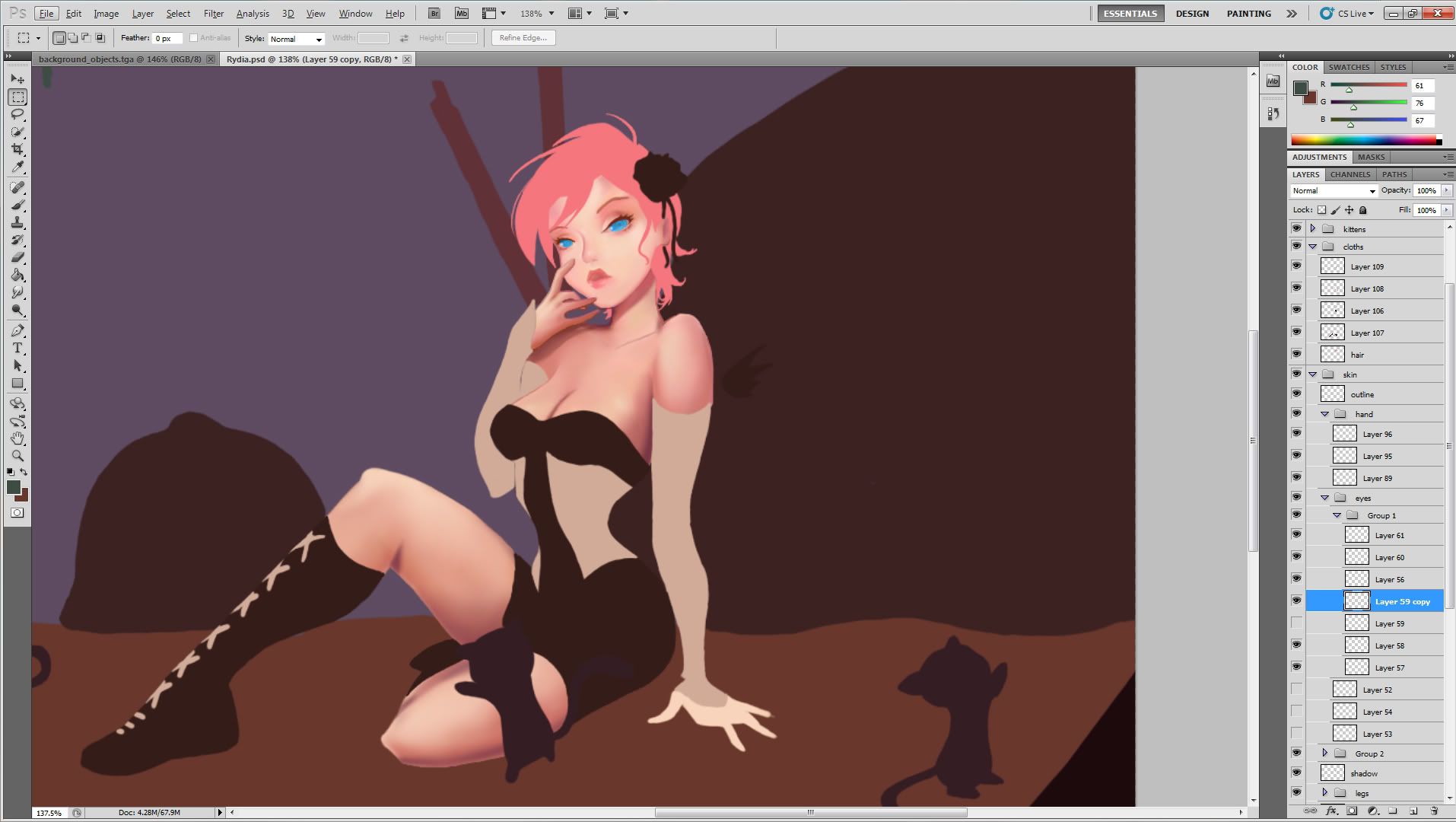Switch to the Channels tab
The image size is (1456, 822).
pos(1350,174)
